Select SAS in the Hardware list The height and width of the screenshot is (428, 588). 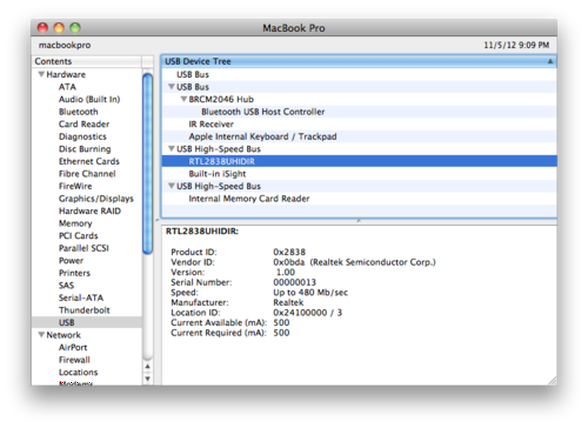coord(66,285)
